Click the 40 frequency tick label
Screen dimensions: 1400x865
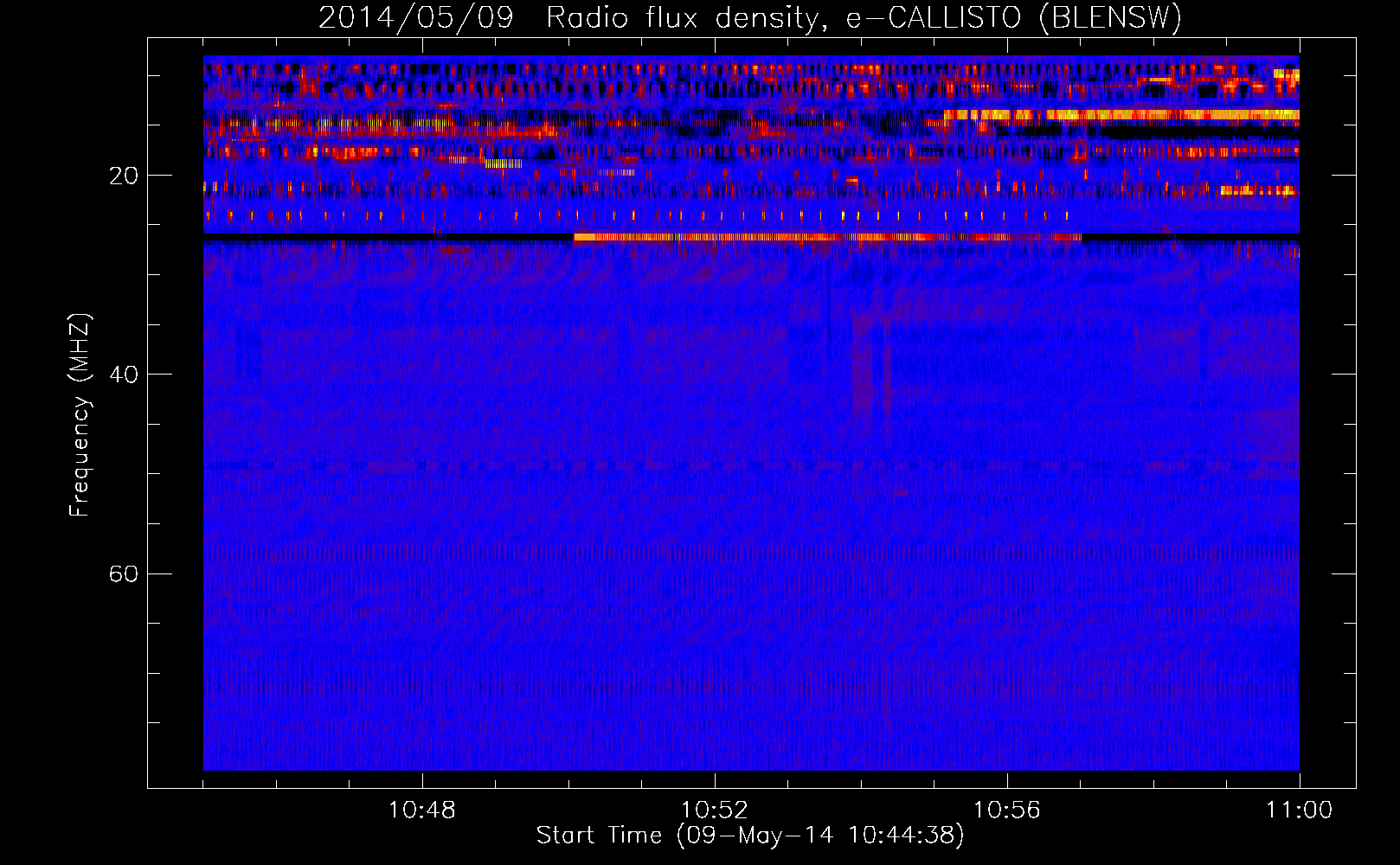124,375
